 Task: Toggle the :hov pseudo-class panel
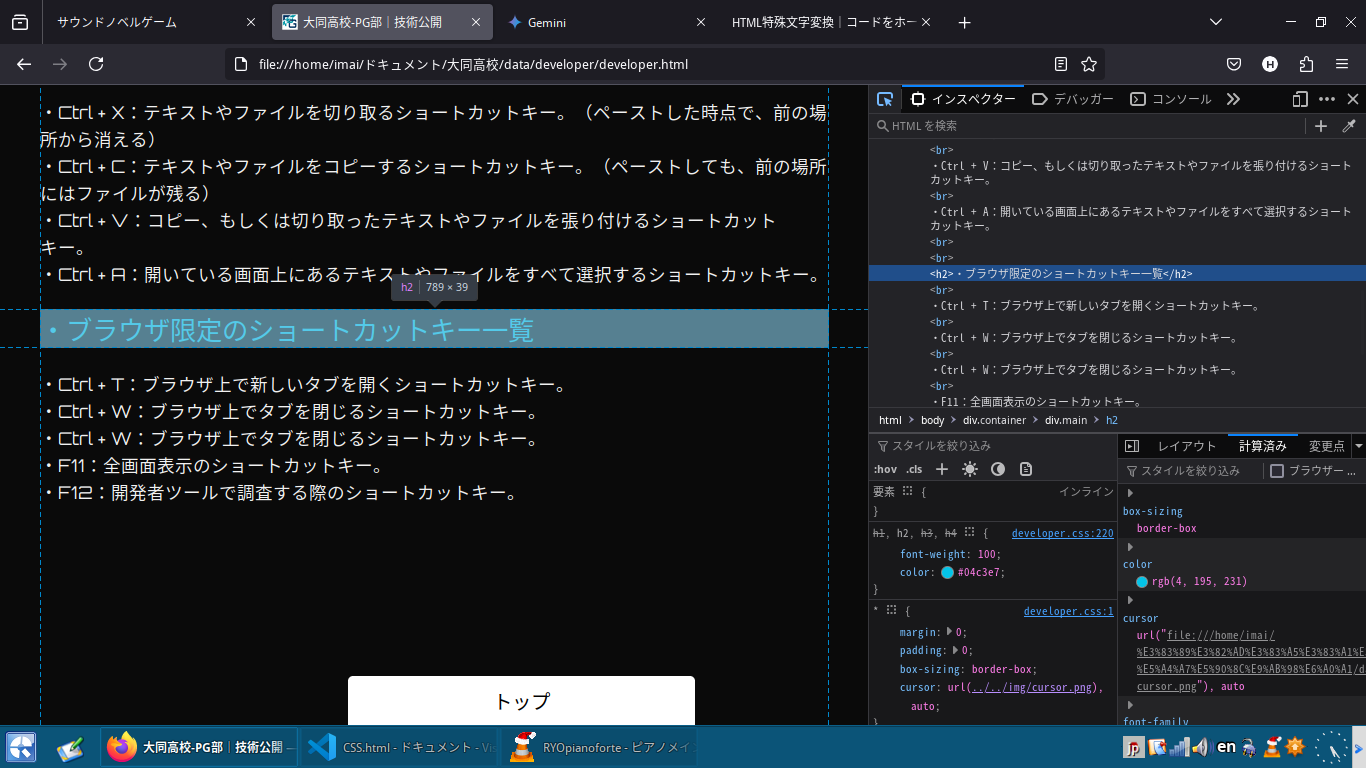pyautogui.click(x=885, y=469)
